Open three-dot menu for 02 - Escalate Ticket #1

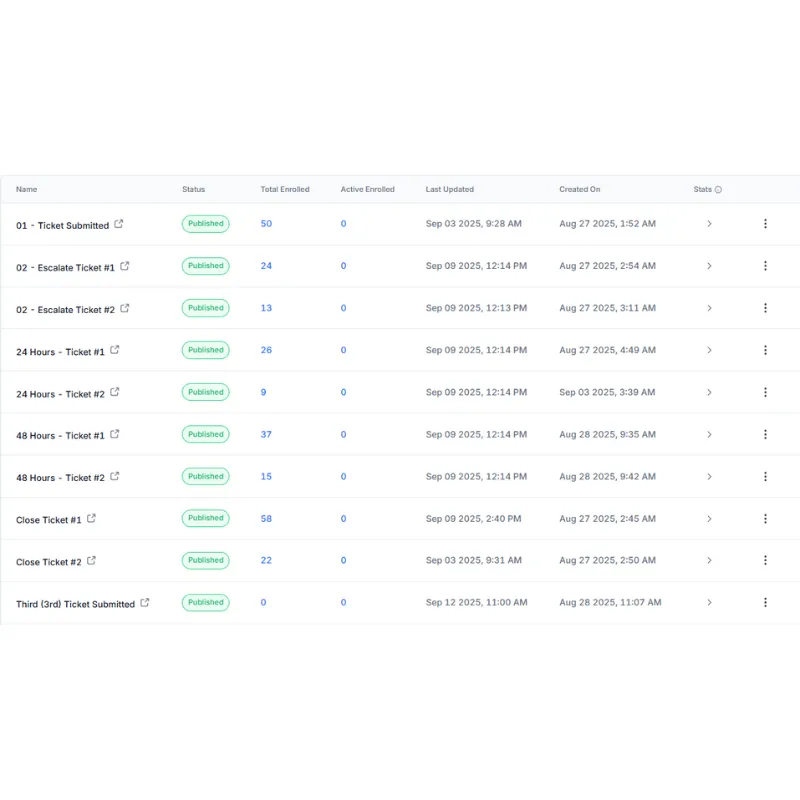coord(765,266)
